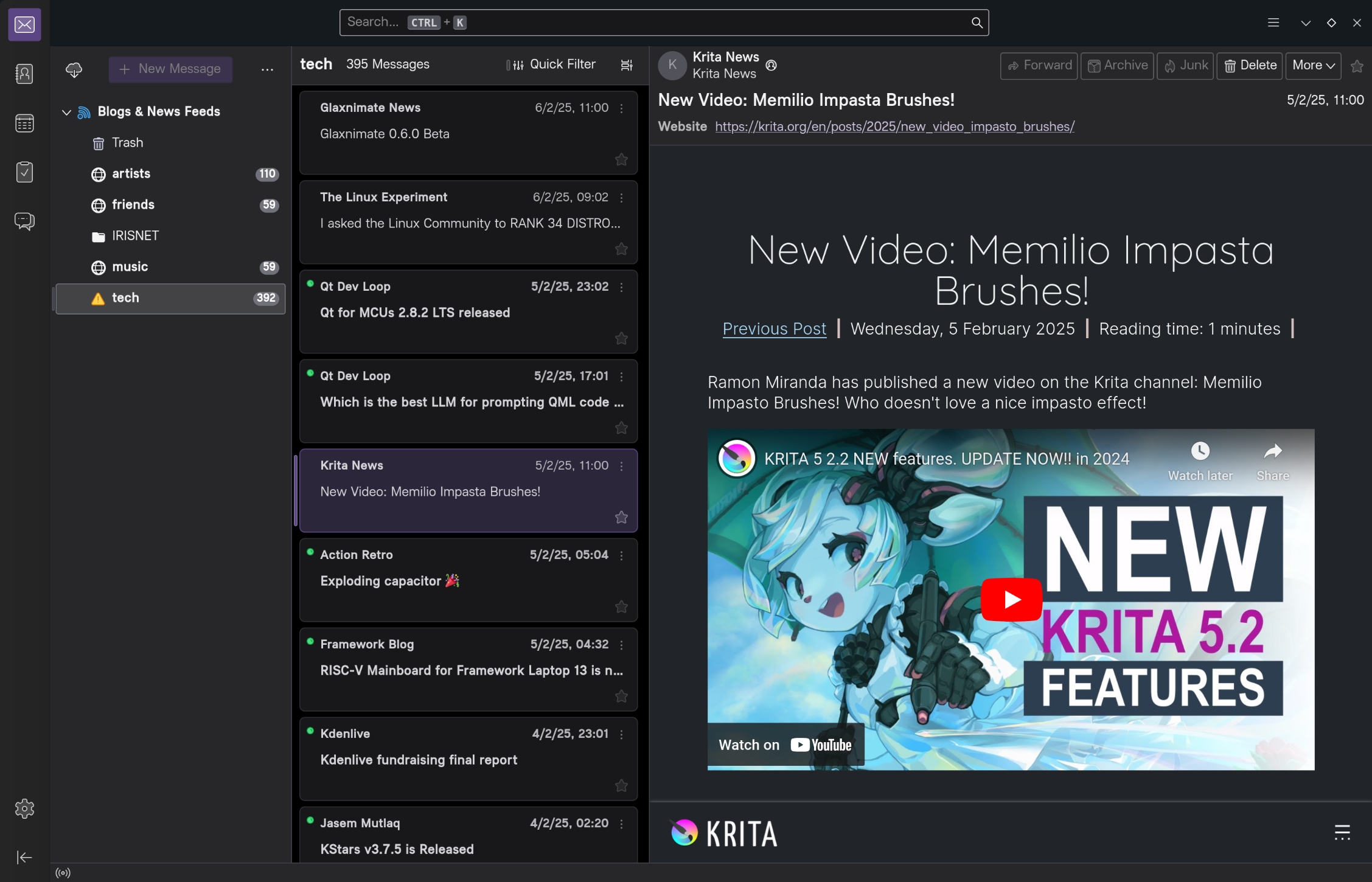This screenshot has height=882, width=1372.
Task: Toggle the Quick Filter bar
Action: click(x=551, y=64)
